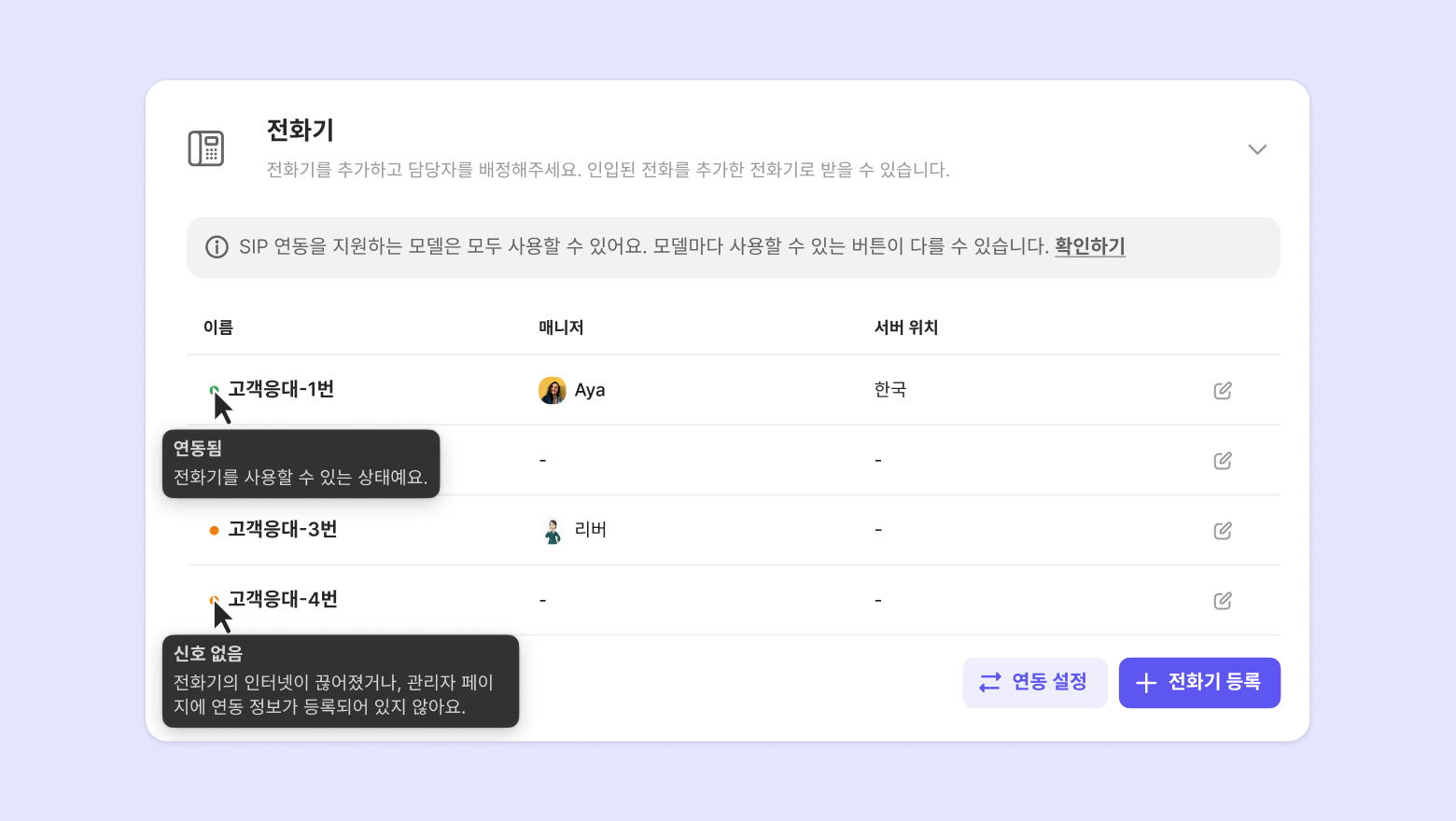Click the orange status dot of 고객응대-3번
This screenshot has height=821, width=1456.
click(x=214, y=530)
